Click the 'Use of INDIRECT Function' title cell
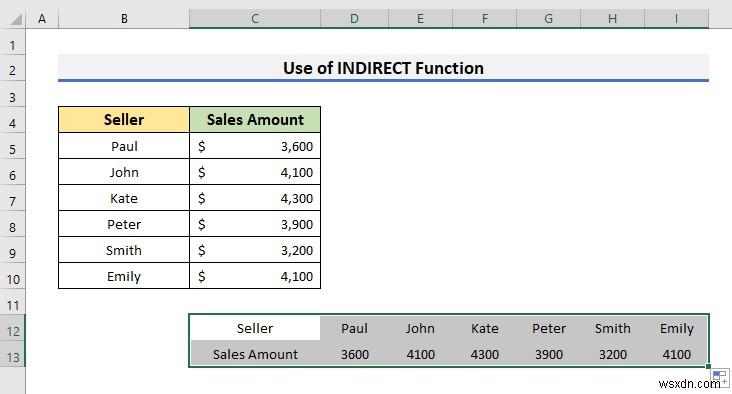Image resolution: width=732 pixels, height=394 pixels. pyautogui.click(x=383, y=68)
